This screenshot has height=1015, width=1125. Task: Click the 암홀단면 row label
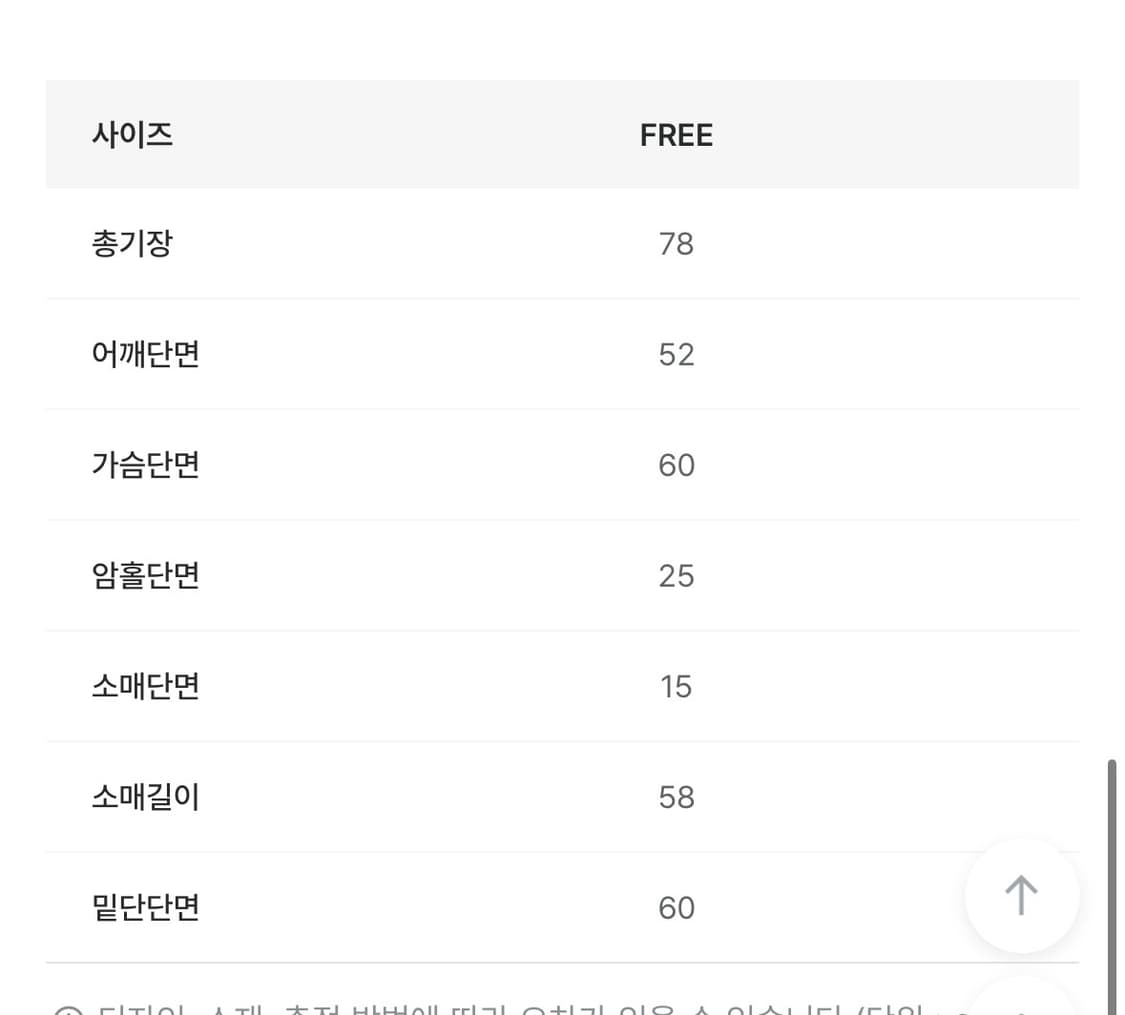point(144,575)
